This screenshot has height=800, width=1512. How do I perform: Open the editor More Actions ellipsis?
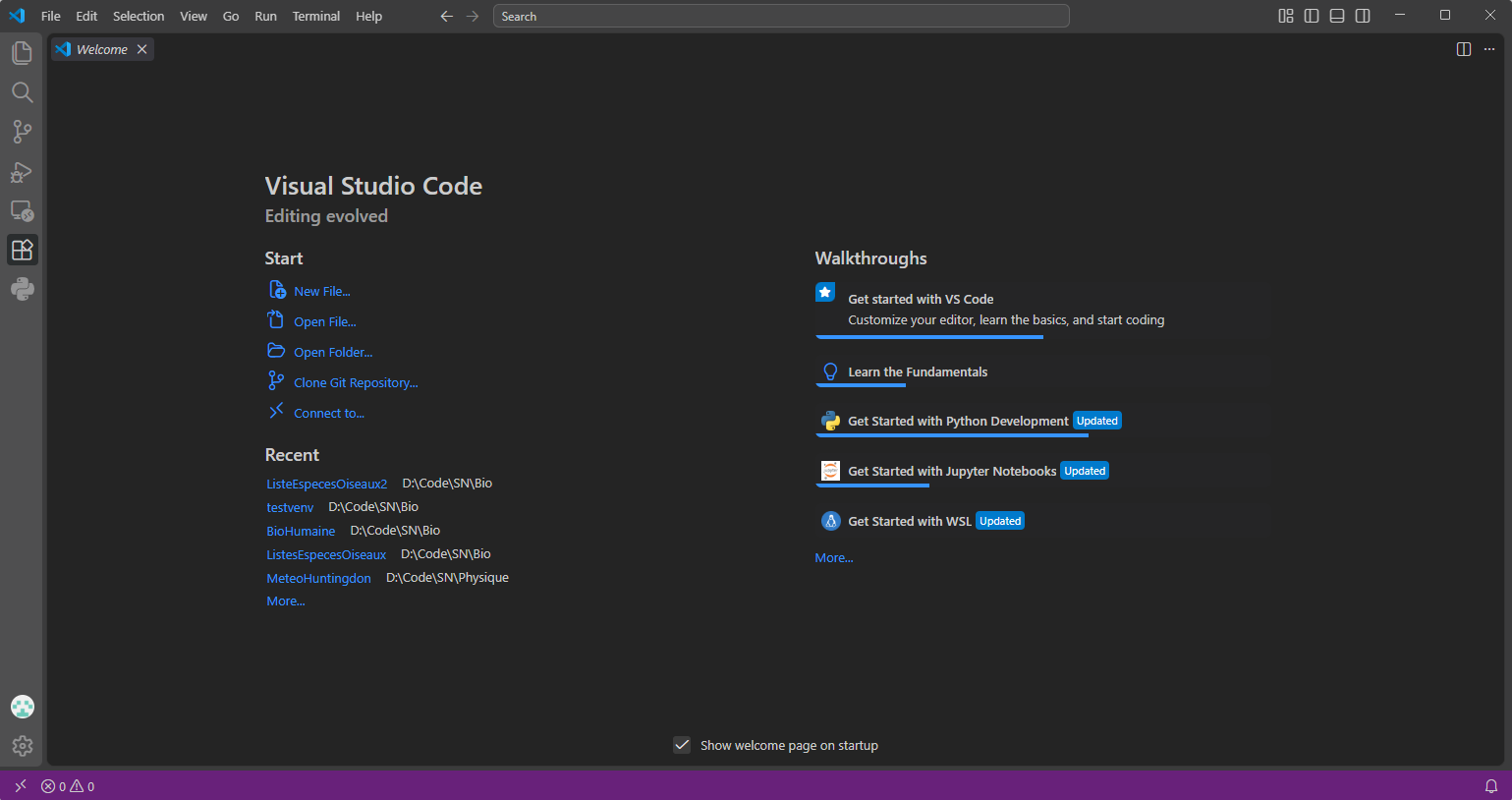click(1489, 49)
